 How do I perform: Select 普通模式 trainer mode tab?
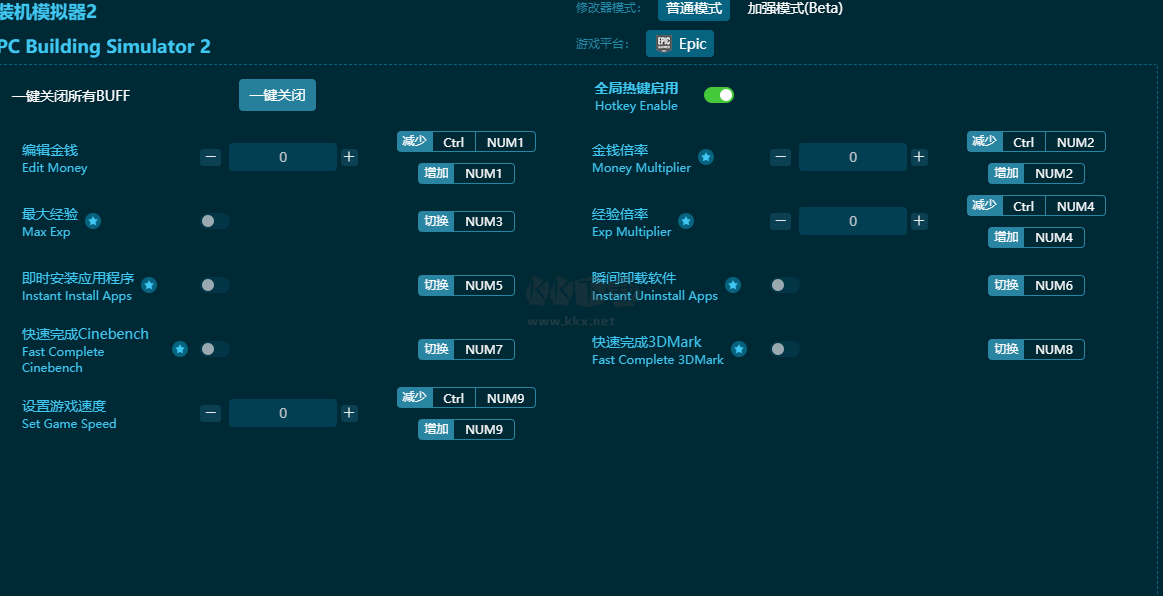coord(694,9)
